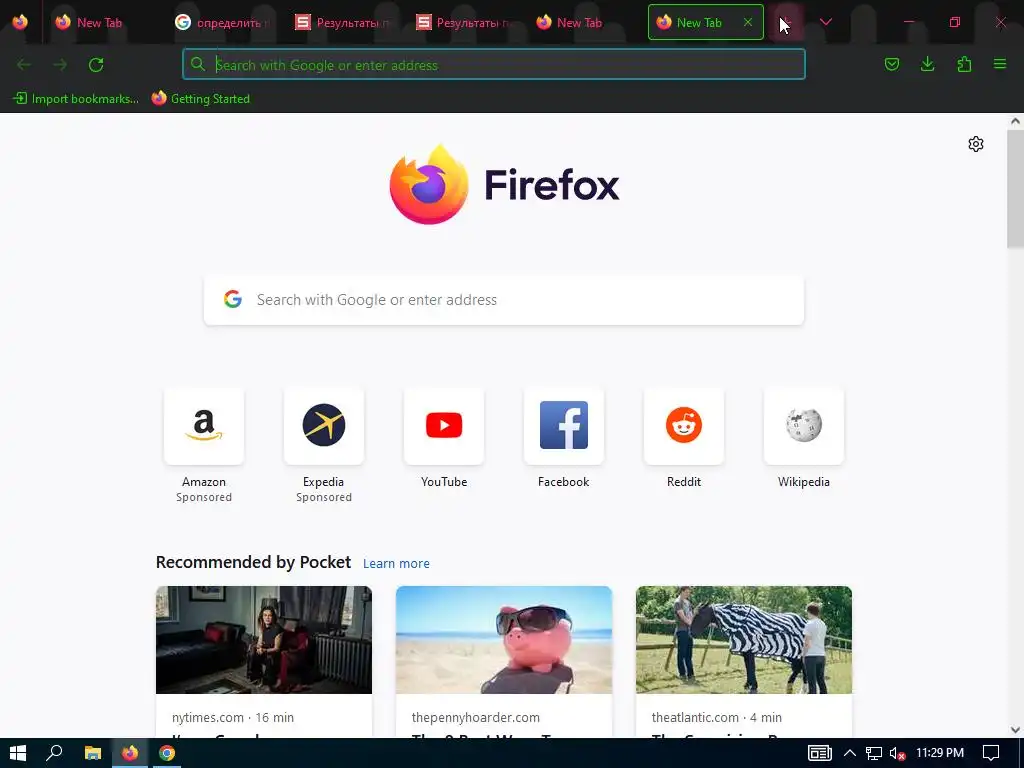1024x768 pixels.
Task: Click the page search box with Google
Action: [x=504, y=300]
